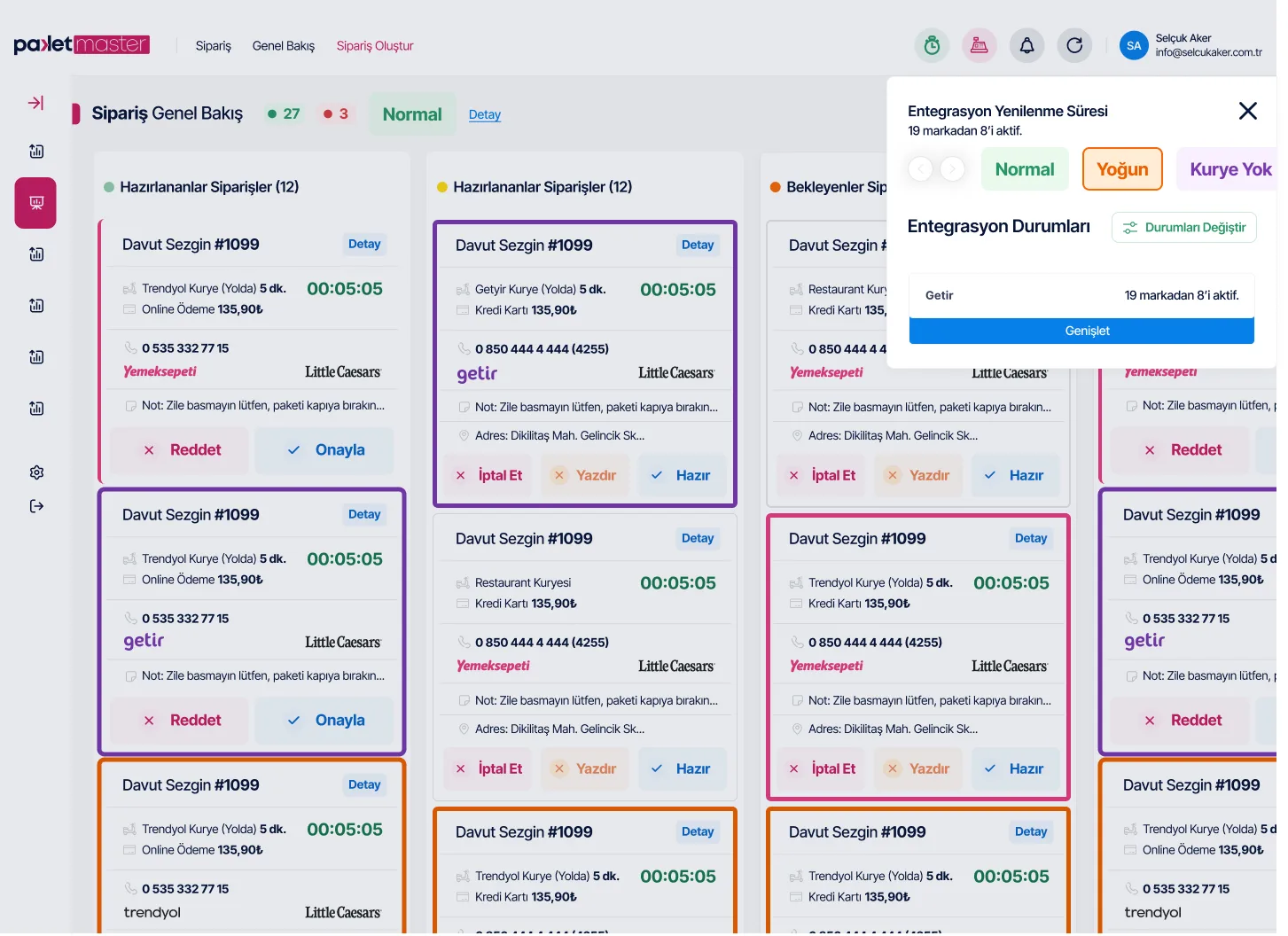This screenshot has height=936, width=1288.
Task: Open notifications with the bell icon
Action: (1026, 45)
